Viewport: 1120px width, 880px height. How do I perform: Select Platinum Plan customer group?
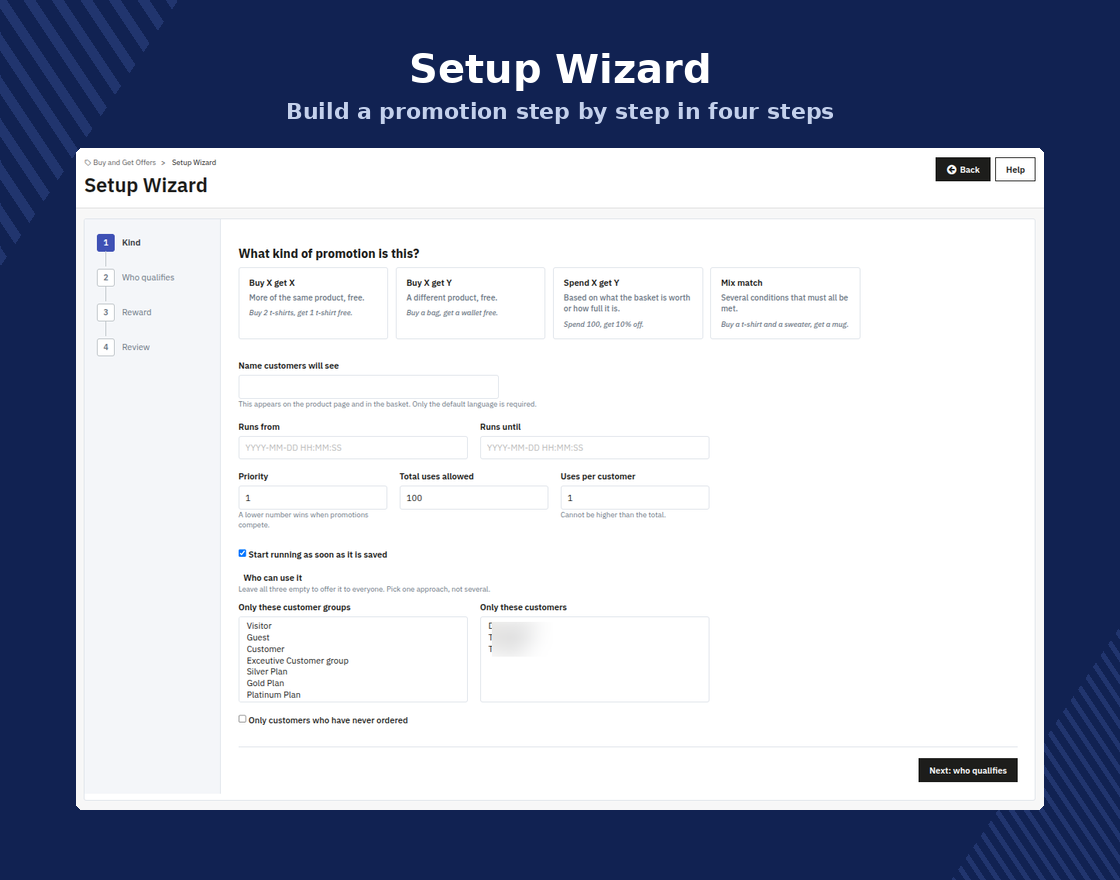click(x=274, y=695)
